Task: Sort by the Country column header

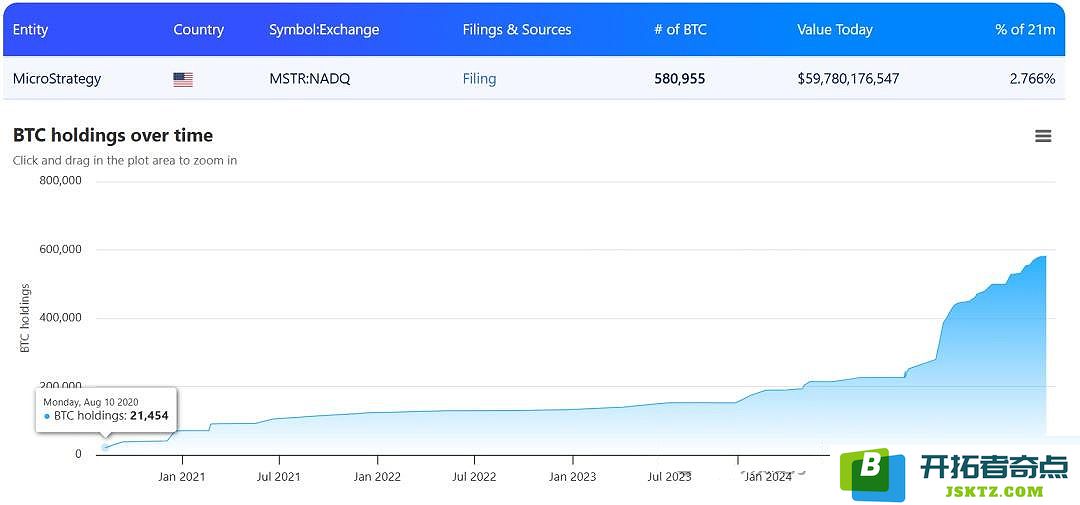Action: pos(198,30)
